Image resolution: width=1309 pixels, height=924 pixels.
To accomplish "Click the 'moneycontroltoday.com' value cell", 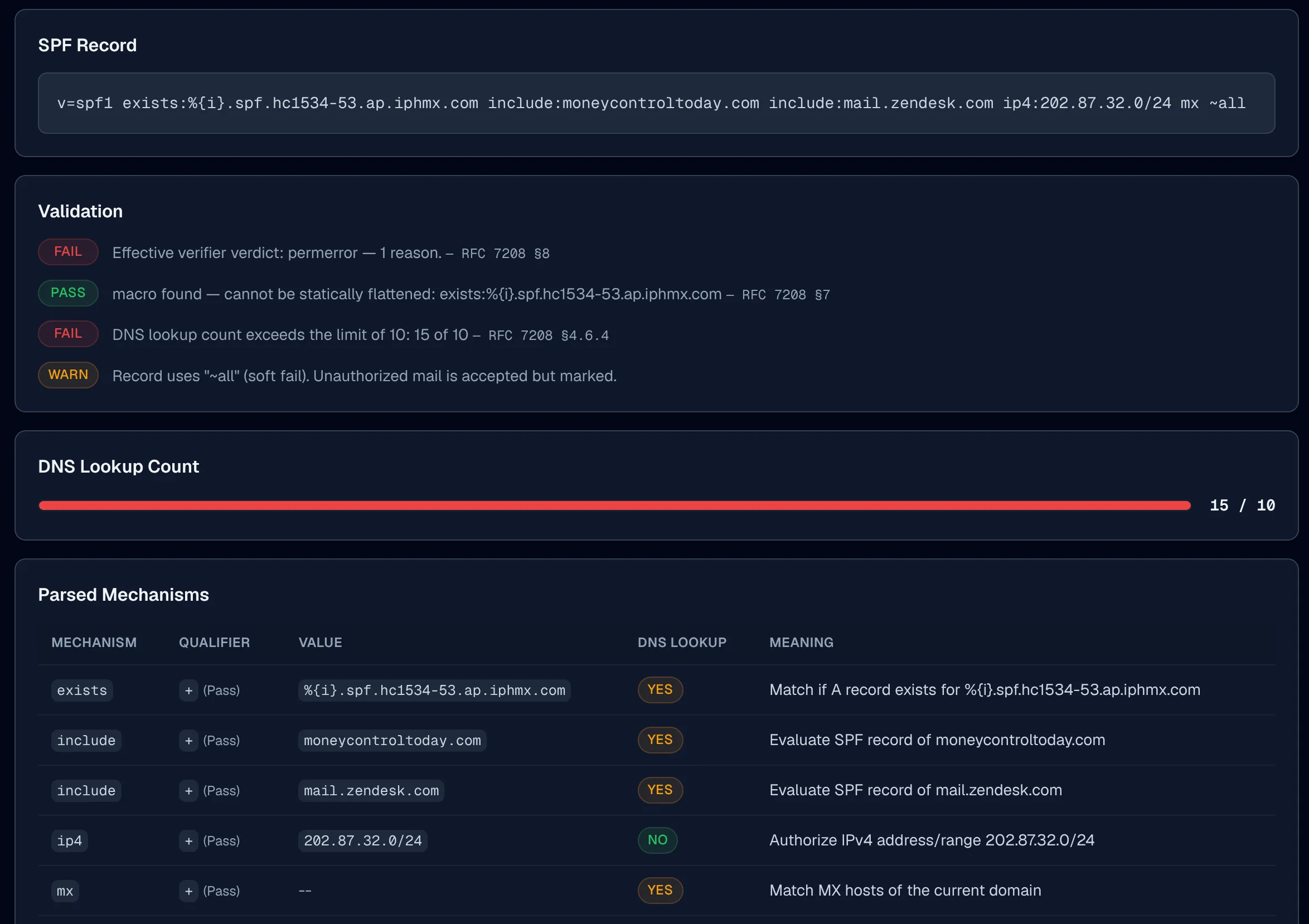I will click(392, 741).
